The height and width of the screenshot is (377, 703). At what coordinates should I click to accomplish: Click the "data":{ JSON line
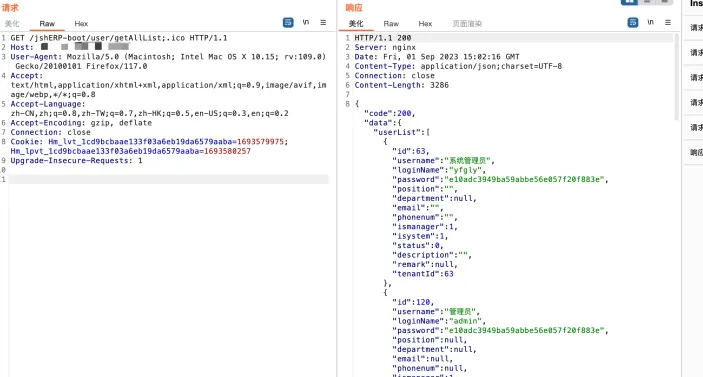click(x=382, y=123)
